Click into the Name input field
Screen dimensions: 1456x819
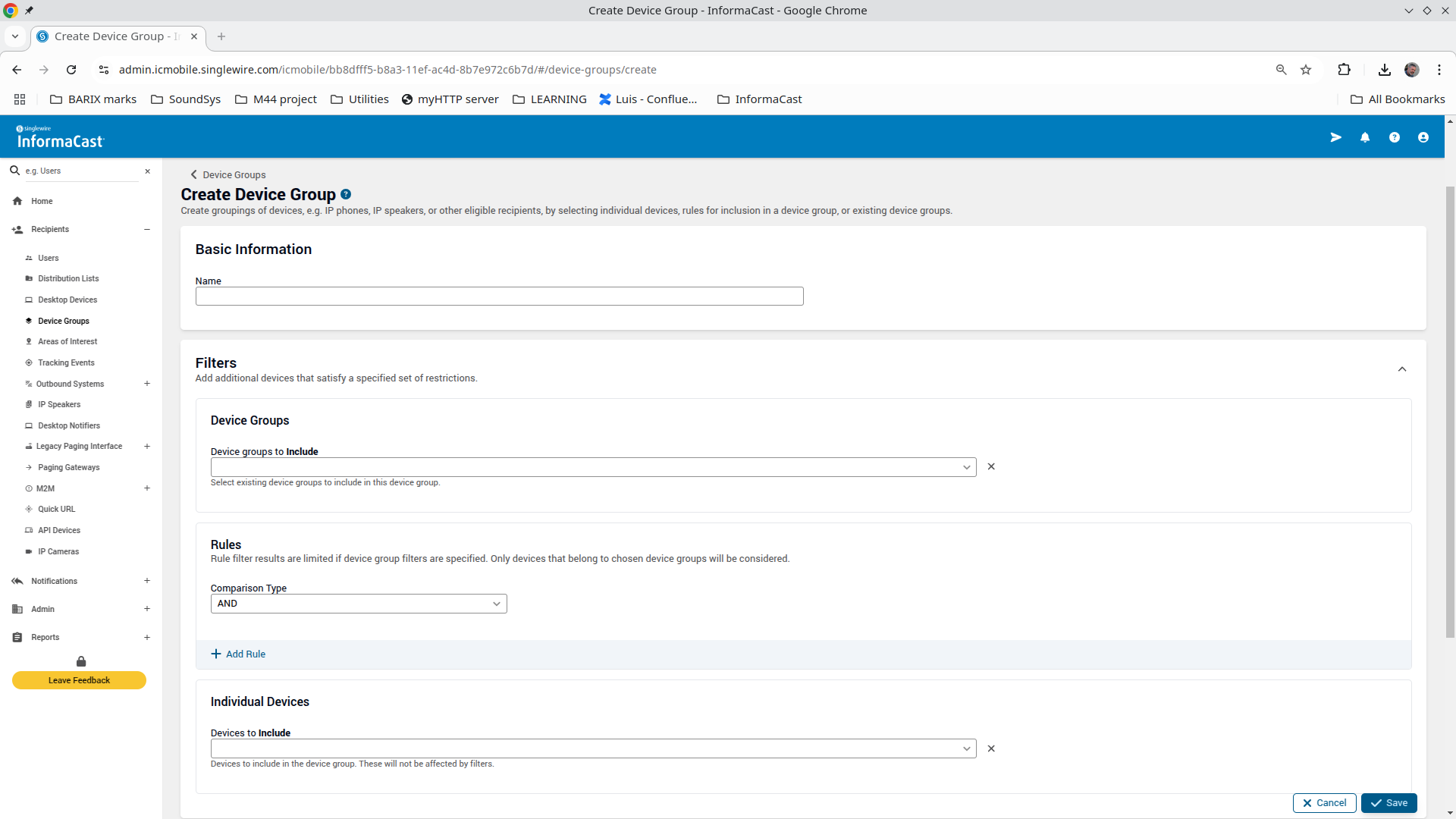(499, 297)
